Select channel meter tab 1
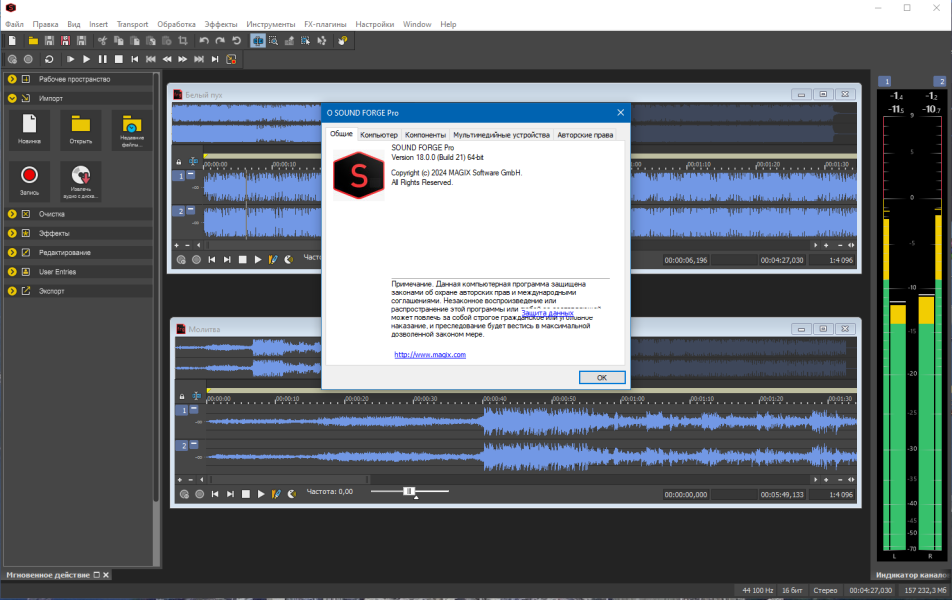Viewport: 952px width, 600px height. click(885, 81)
